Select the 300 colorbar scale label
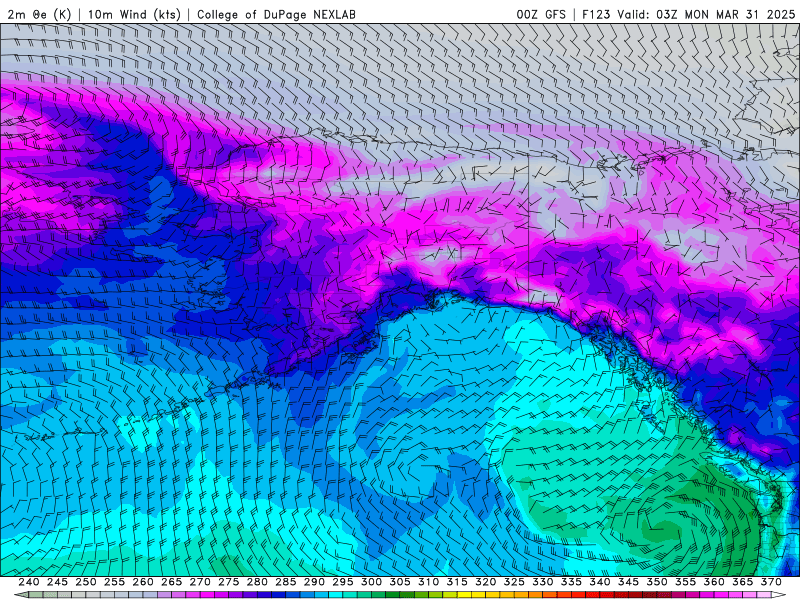The height and width of the screenshot is (600, 800). point(371,582)
